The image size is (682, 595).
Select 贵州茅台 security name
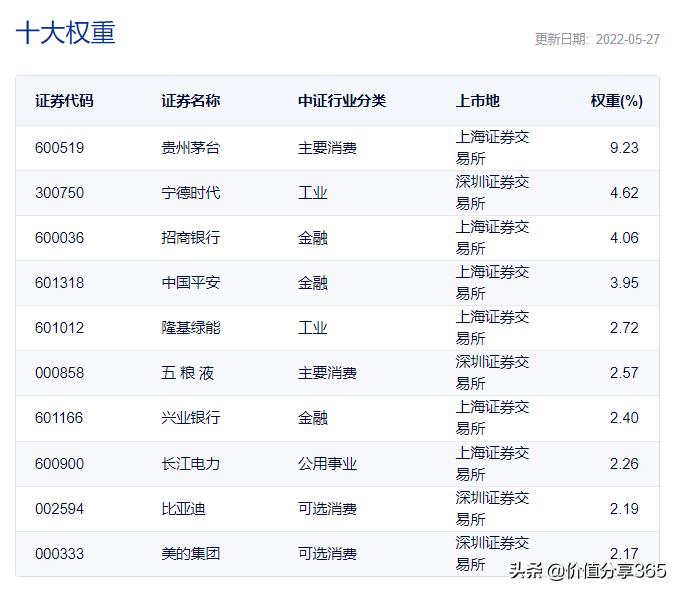[190, 148]
